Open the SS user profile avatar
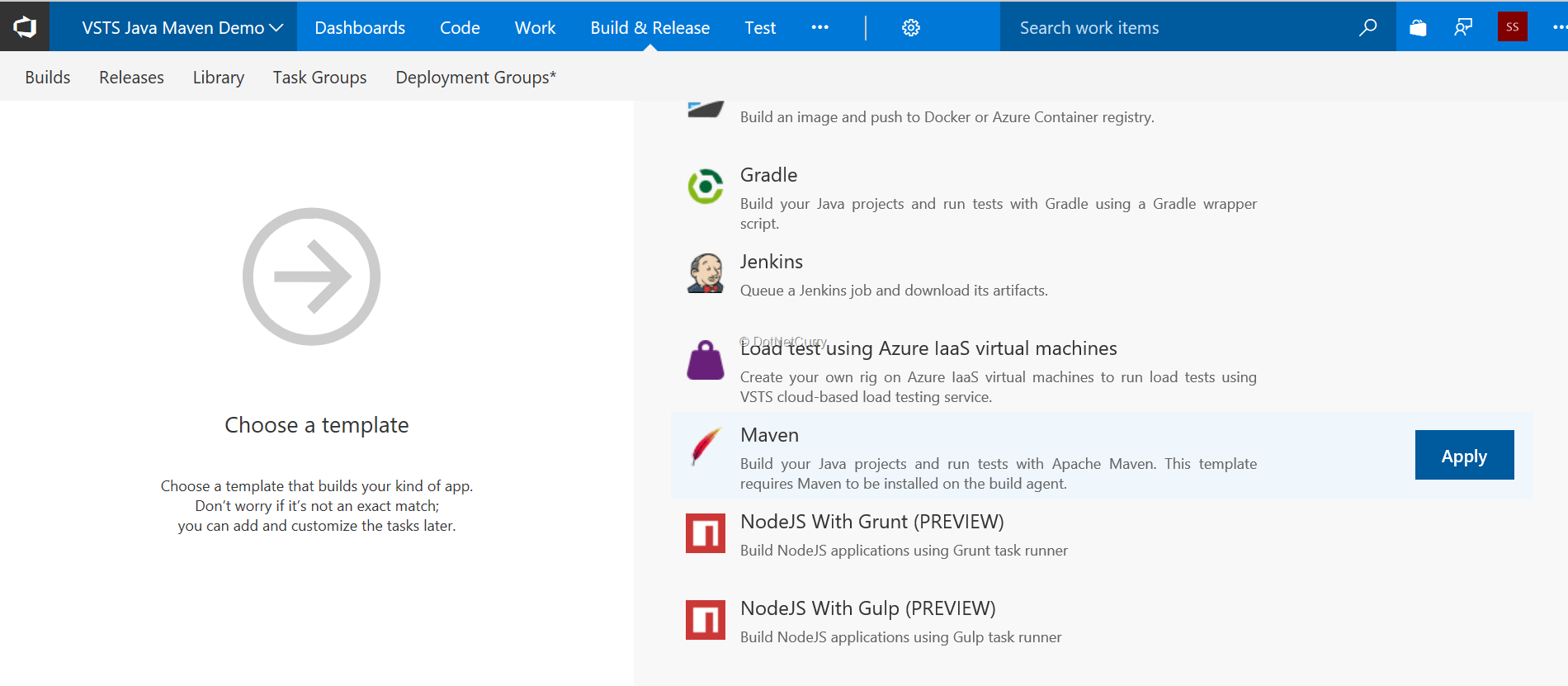Image resolution: width=1568 pixels, height=686 pixels. click(1512, 27)
